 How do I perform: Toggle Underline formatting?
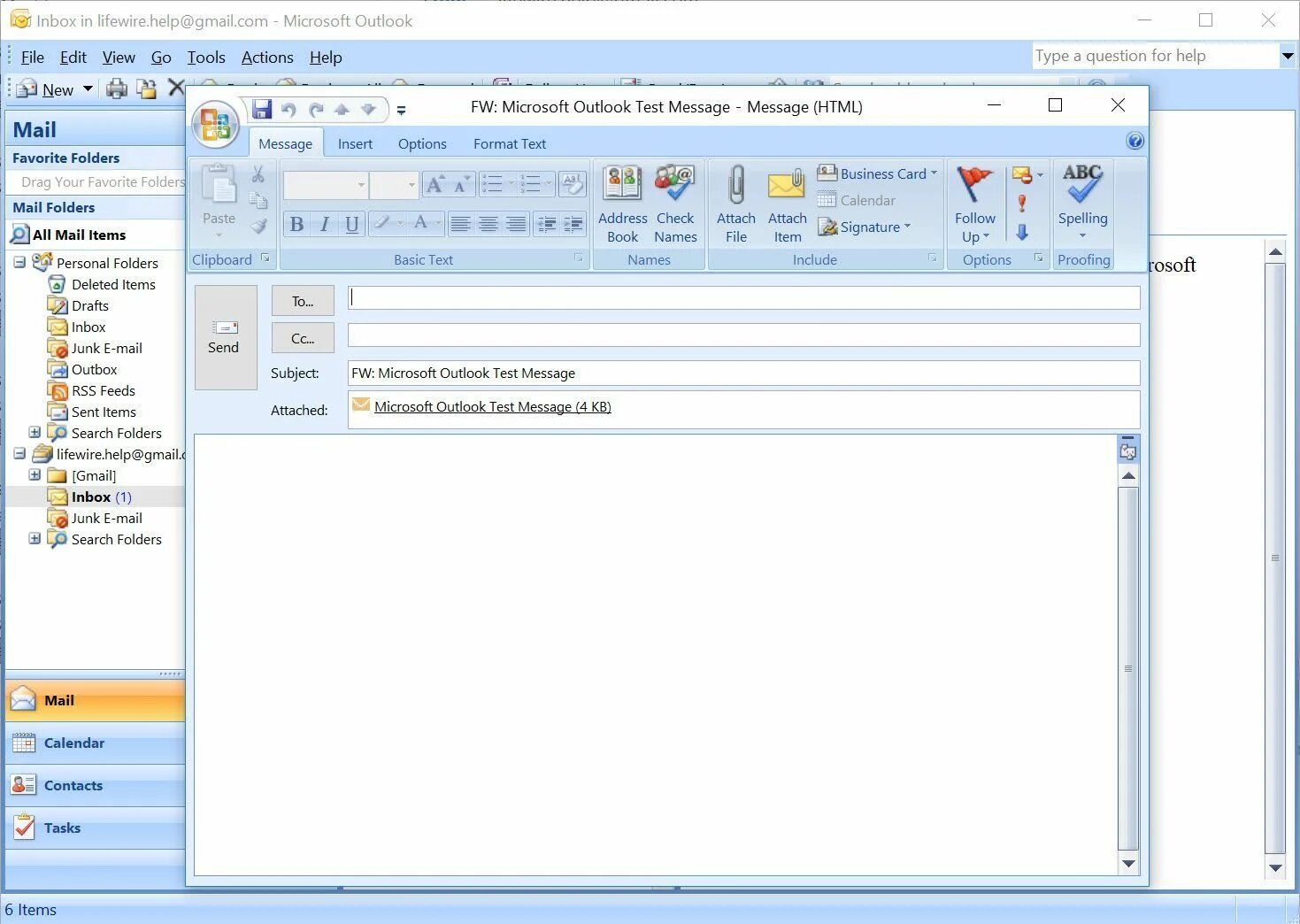[352, 224]
